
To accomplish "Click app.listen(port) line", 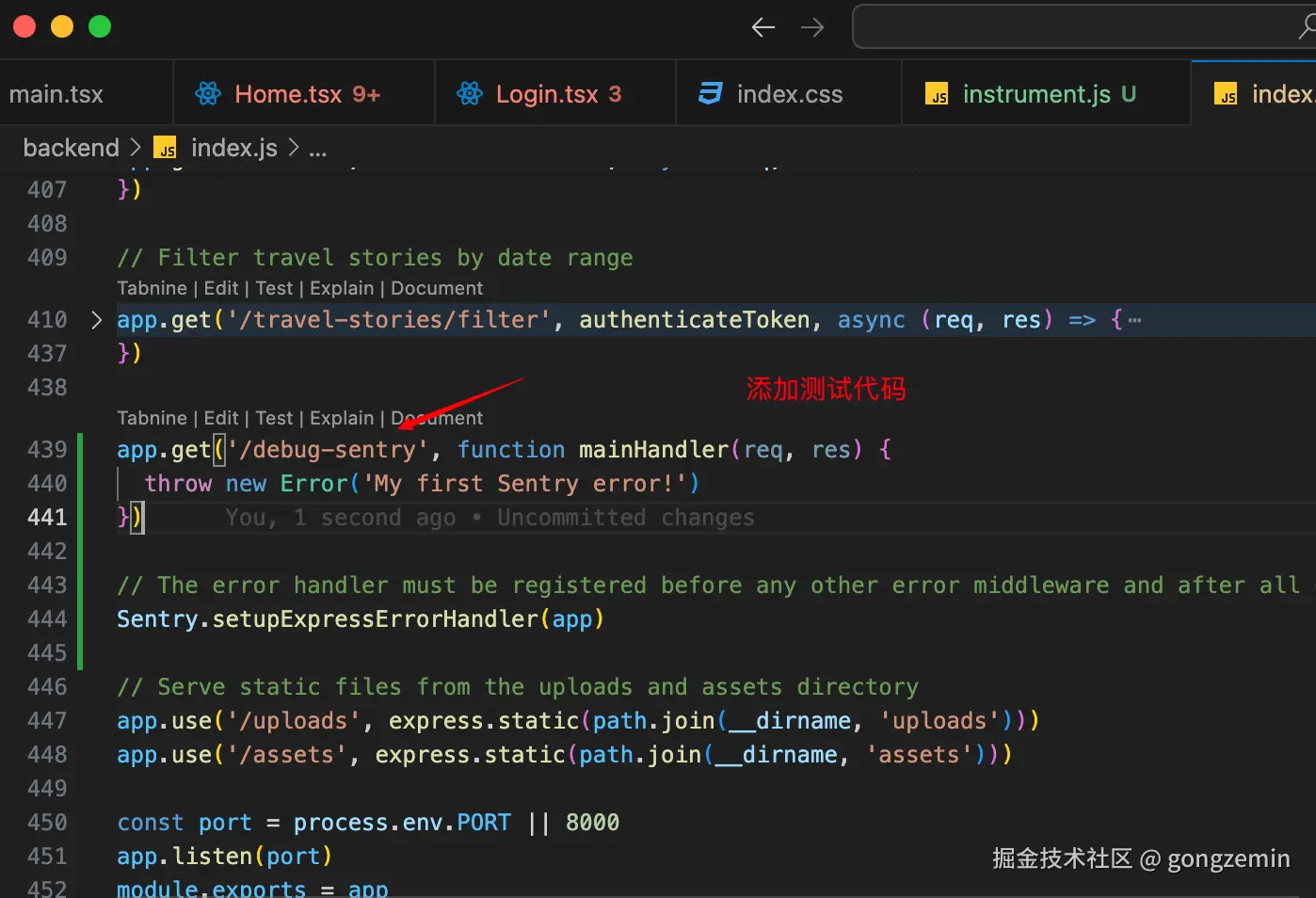I will 224,857.
